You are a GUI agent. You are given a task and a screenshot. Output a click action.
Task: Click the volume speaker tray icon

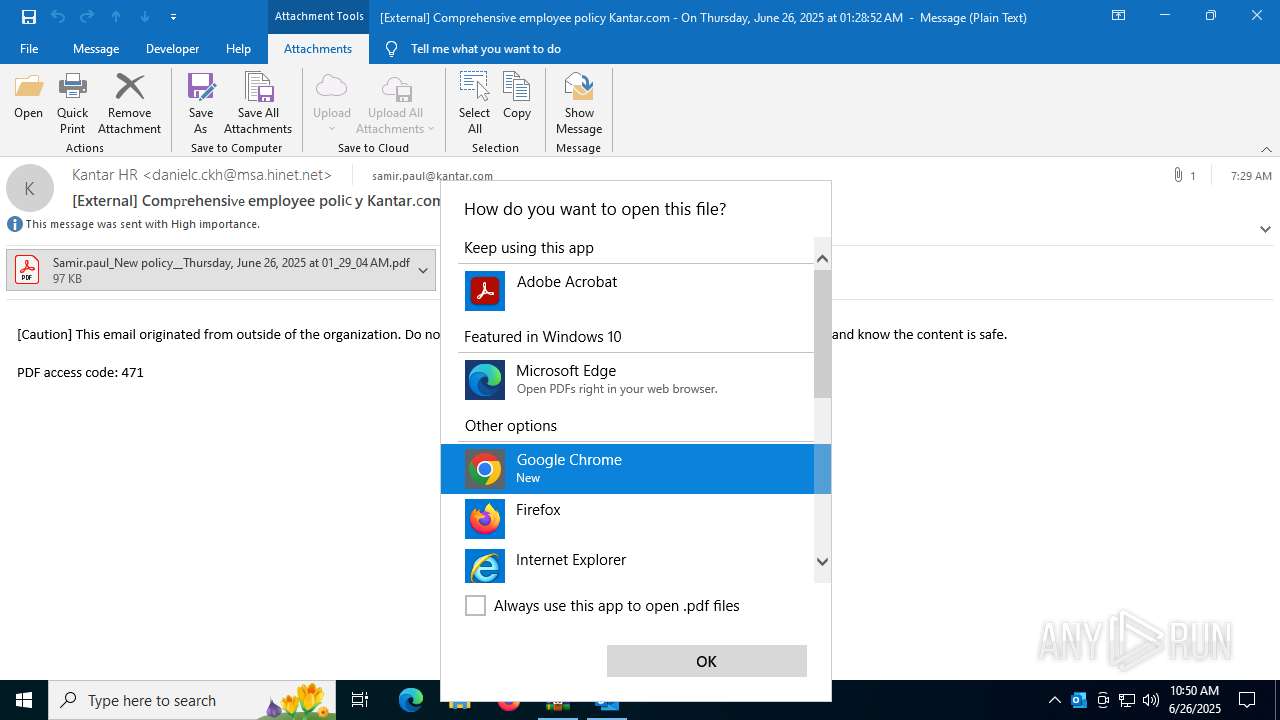(x=1151, y=700)
